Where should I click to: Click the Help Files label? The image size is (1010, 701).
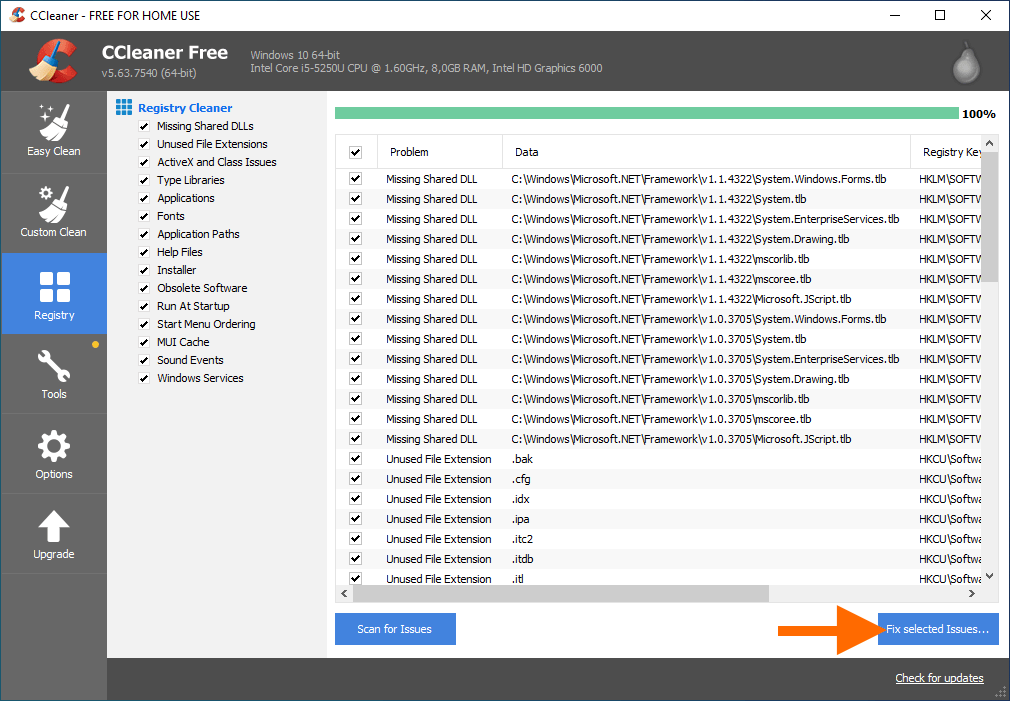(180, 252)
